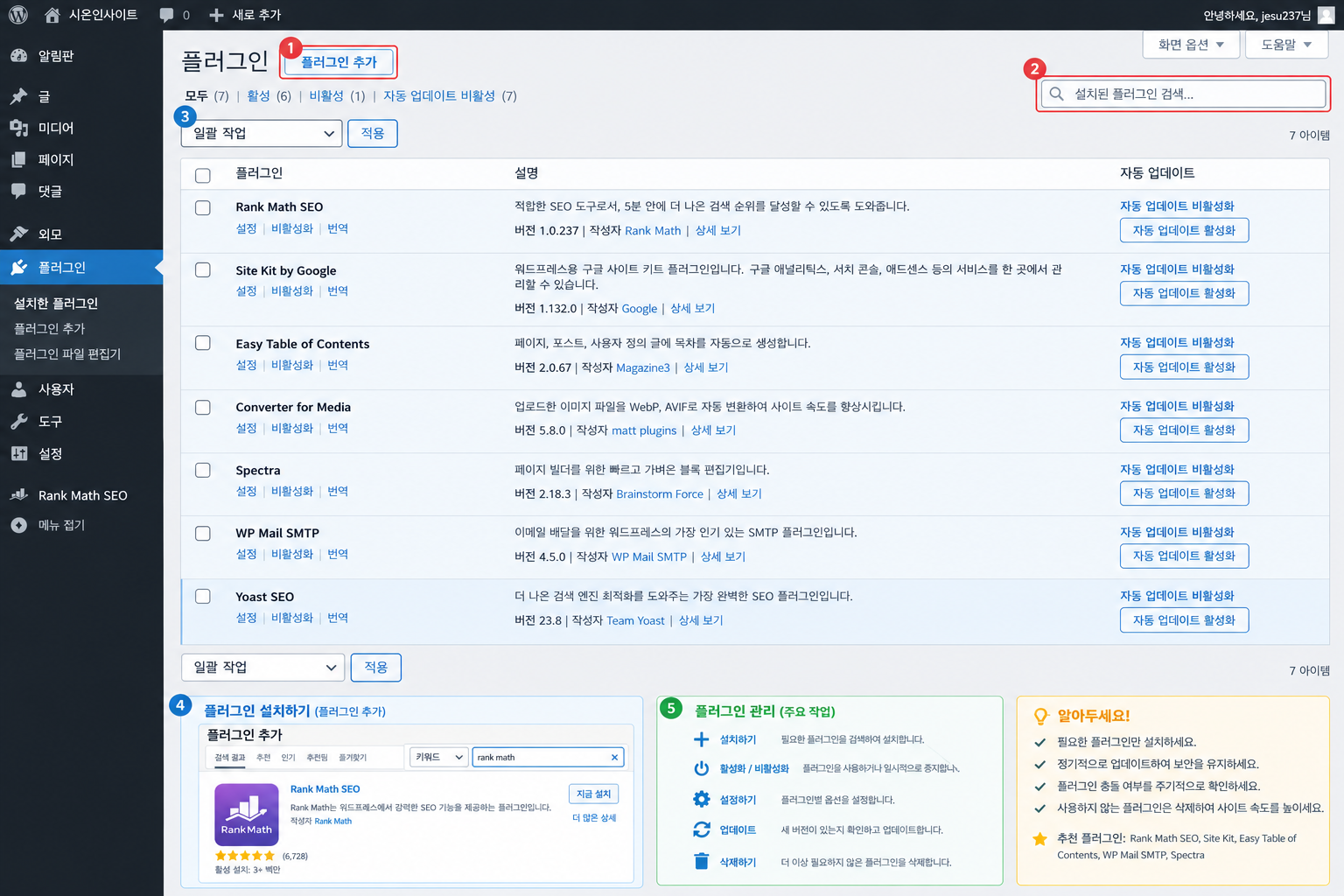Clear the rank math search with X
Image resolution: width=1344 pixels, height=896 pixels.
point(614,758)
